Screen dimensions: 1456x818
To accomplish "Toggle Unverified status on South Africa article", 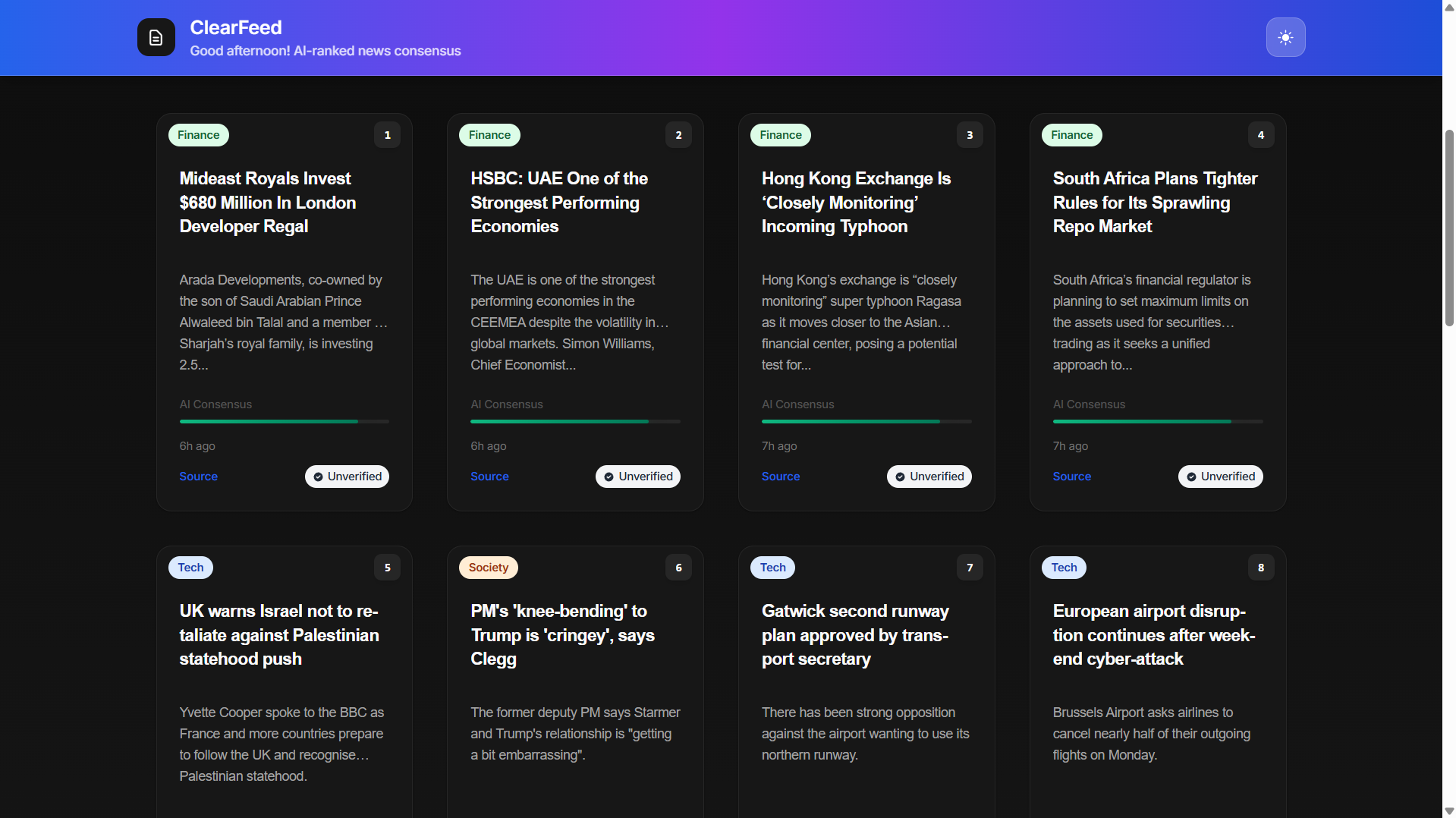I will point(1220,477).
